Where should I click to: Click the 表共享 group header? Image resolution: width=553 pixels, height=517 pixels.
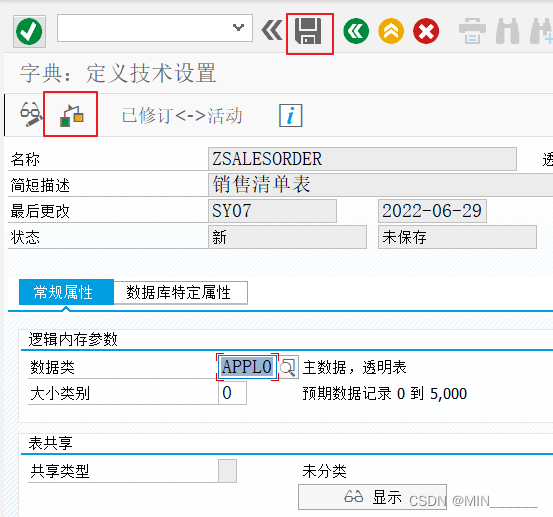(x=50, y=443)
